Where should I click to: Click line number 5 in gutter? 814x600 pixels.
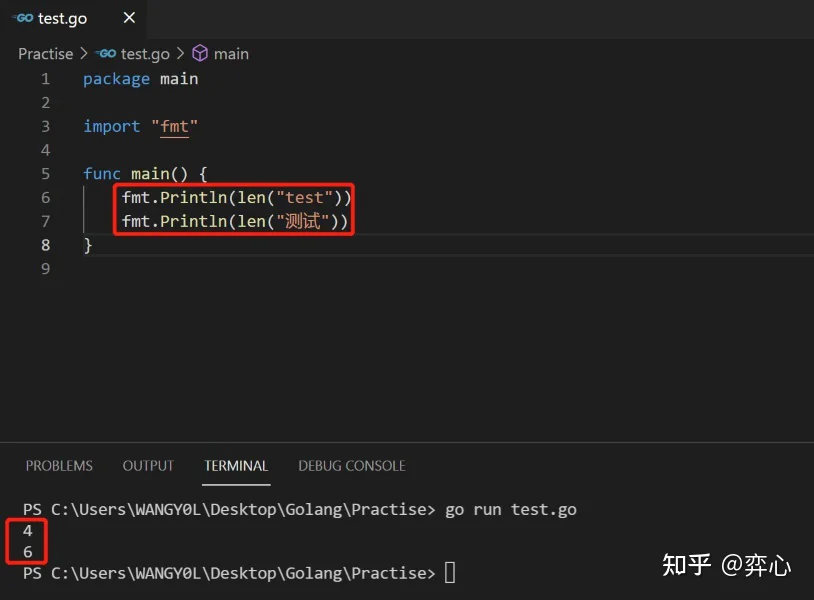46,173
